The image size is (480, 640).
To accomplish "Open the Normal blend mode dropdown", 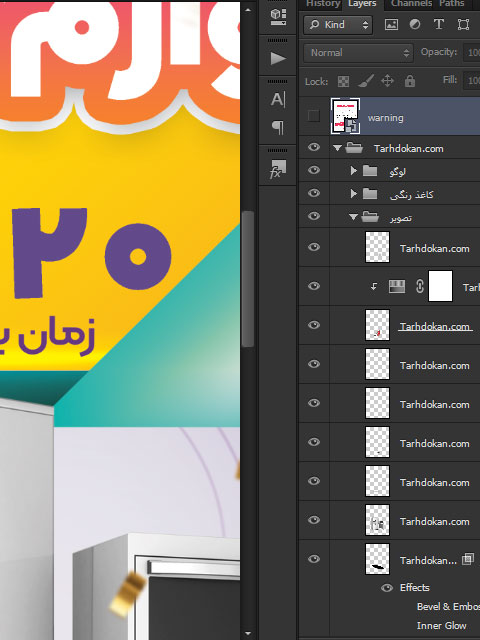I will click(358, 53).
